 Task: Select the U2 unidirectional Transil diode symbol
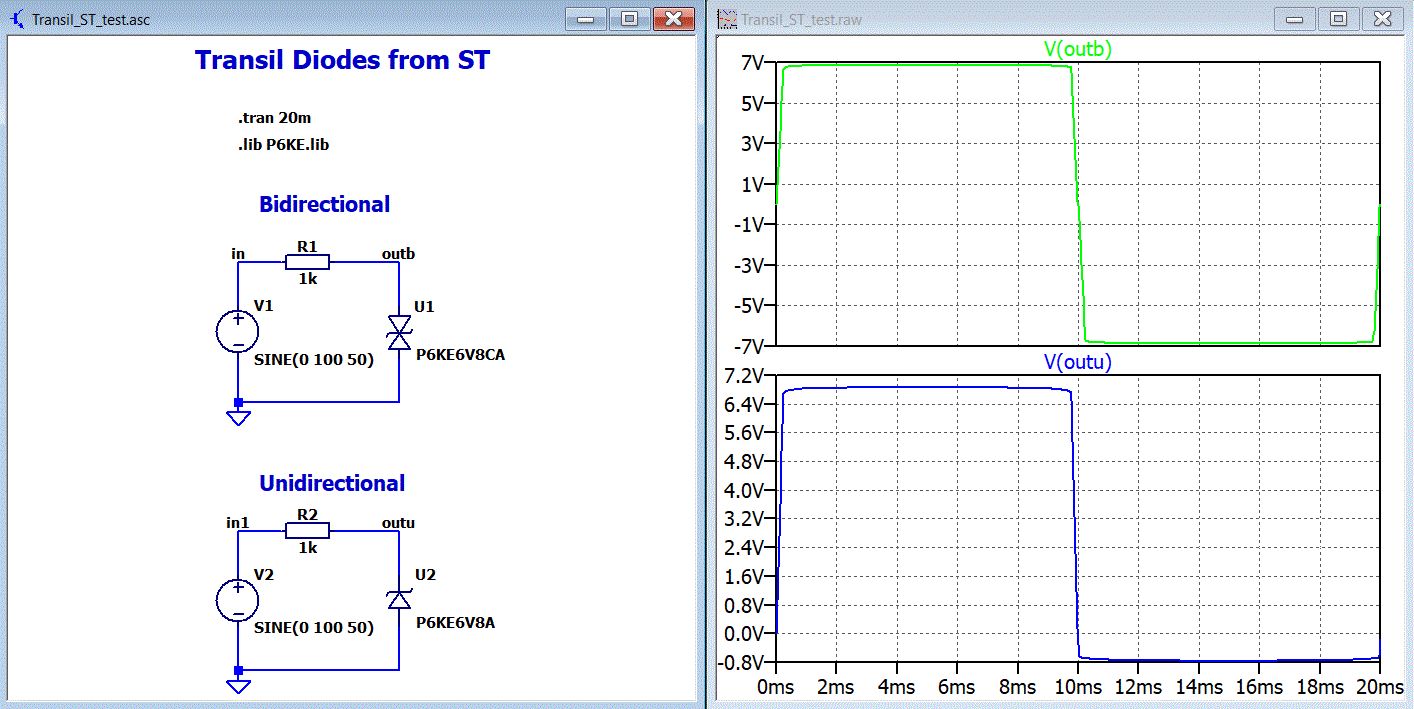click(x=399, y=600)
